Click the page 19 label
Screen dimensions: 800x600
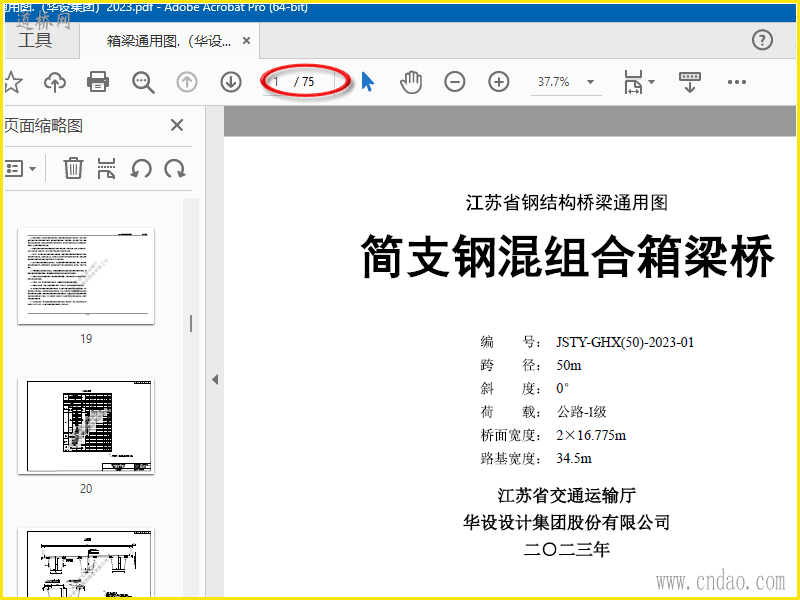click(86, 339)
